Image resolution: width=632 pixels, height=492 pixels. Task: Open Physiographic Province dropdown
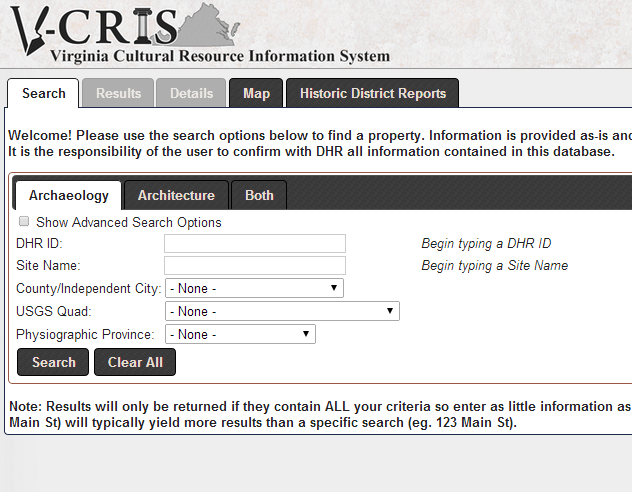coord(240,334)
